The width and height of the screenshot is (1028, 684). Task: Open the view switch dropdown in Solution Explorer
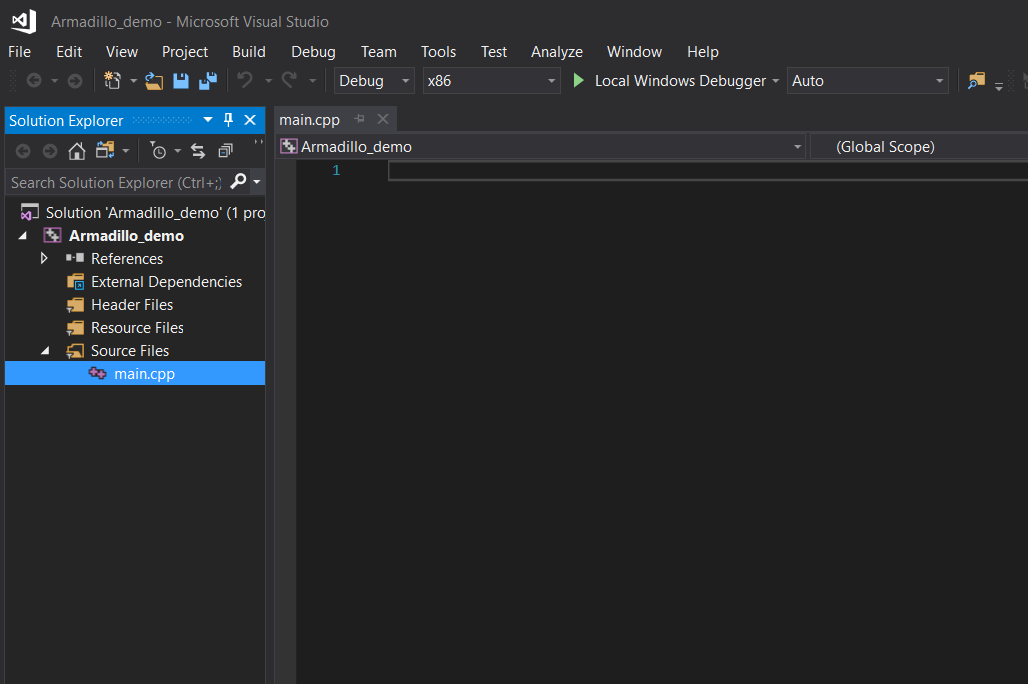pos(125,151)
